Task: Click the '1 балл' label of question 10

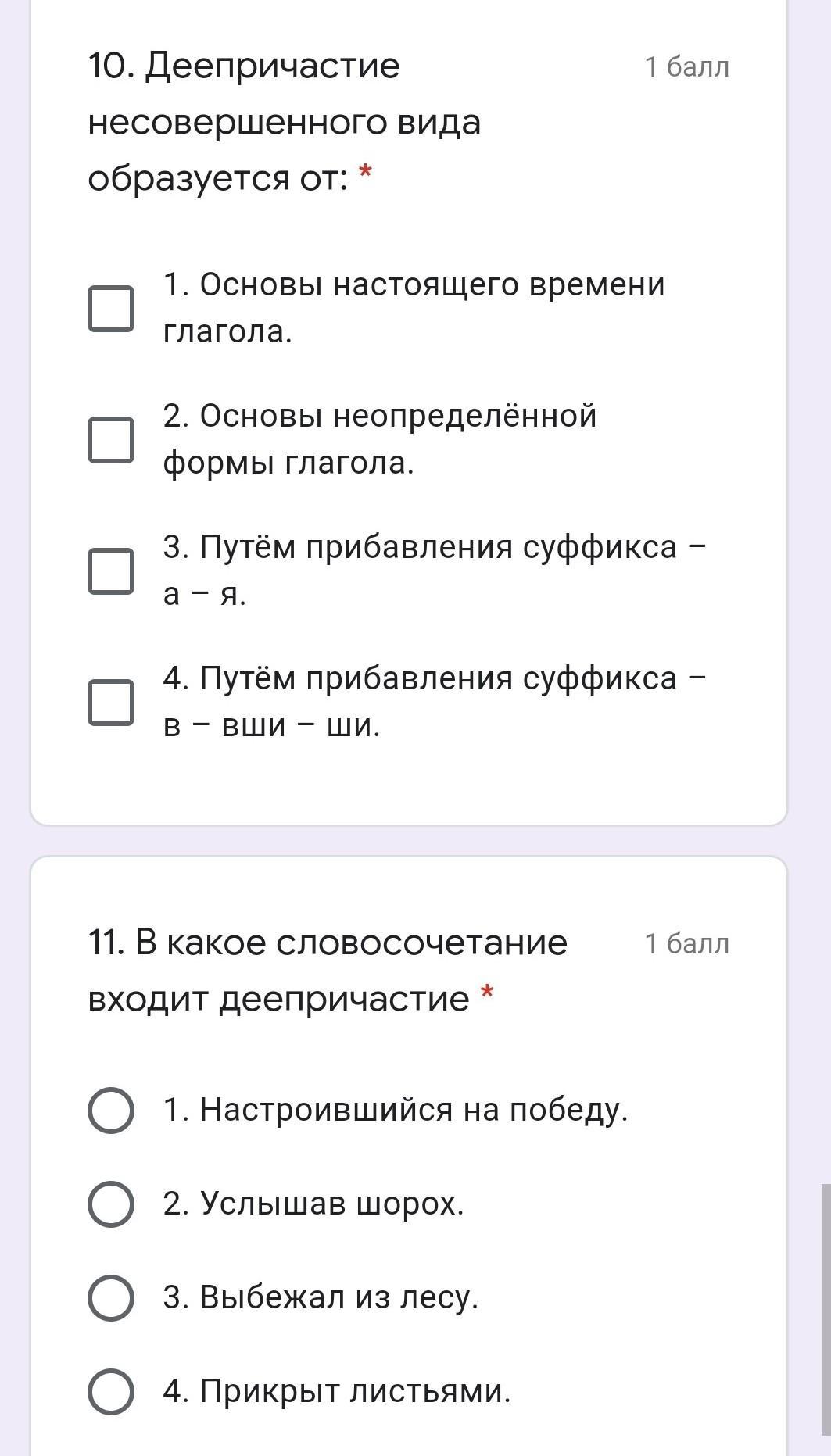Action: tap(686, 67)
